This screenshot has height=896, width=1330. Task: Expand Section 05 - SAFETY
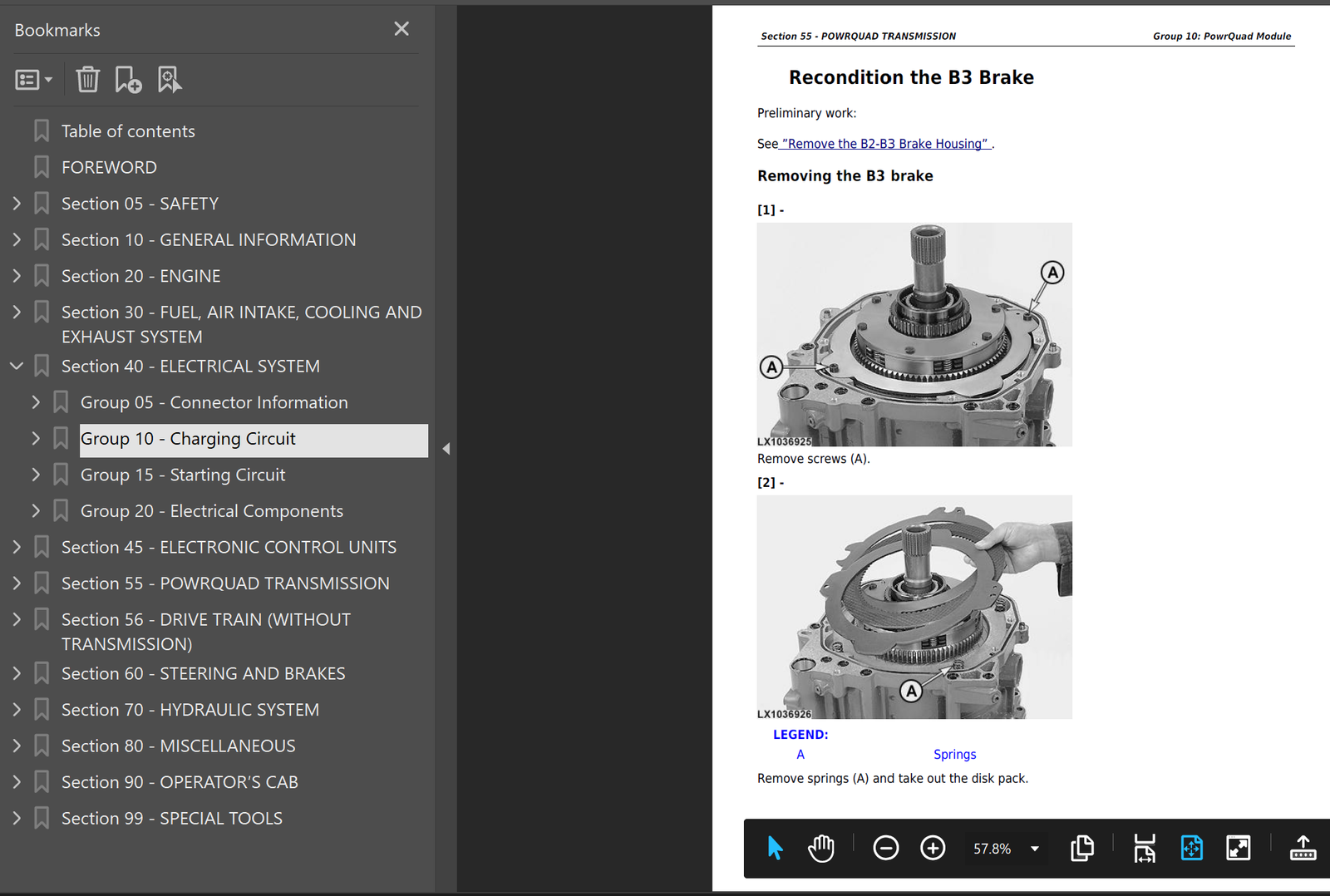[x=17, y=204]
